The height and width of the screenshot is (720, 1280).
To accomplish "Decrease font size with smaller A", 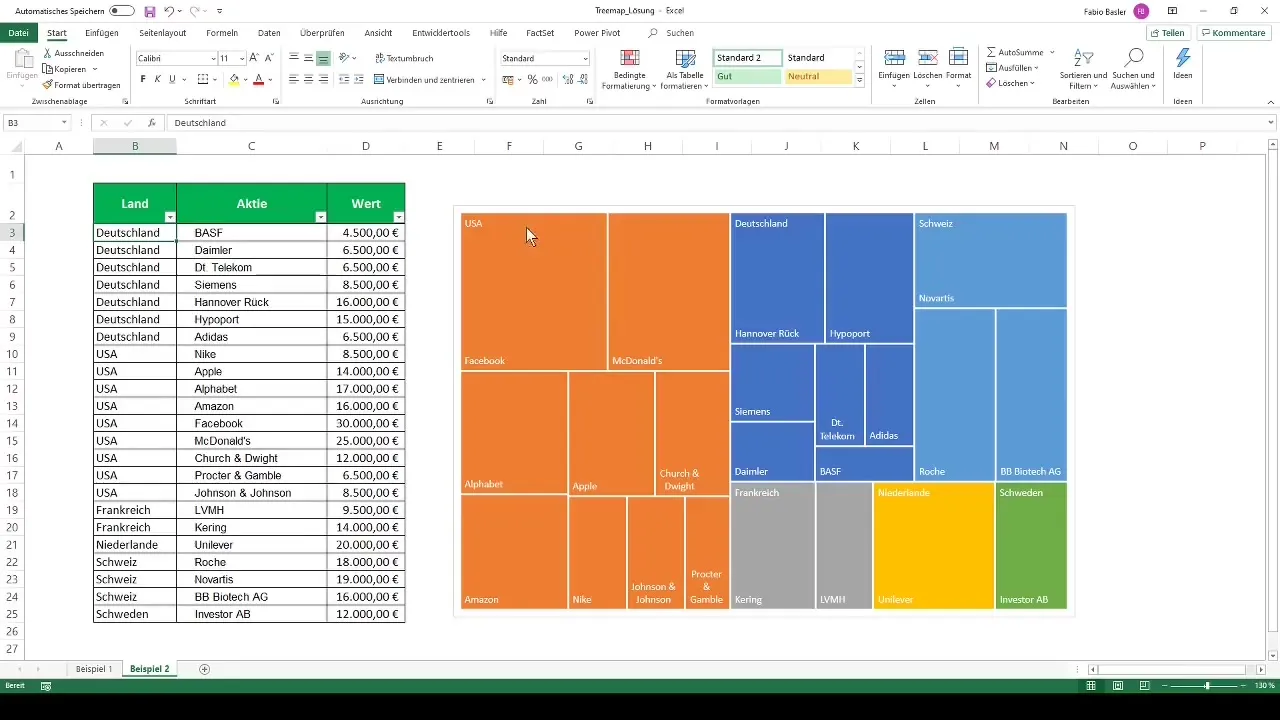I will coord(269,58).
